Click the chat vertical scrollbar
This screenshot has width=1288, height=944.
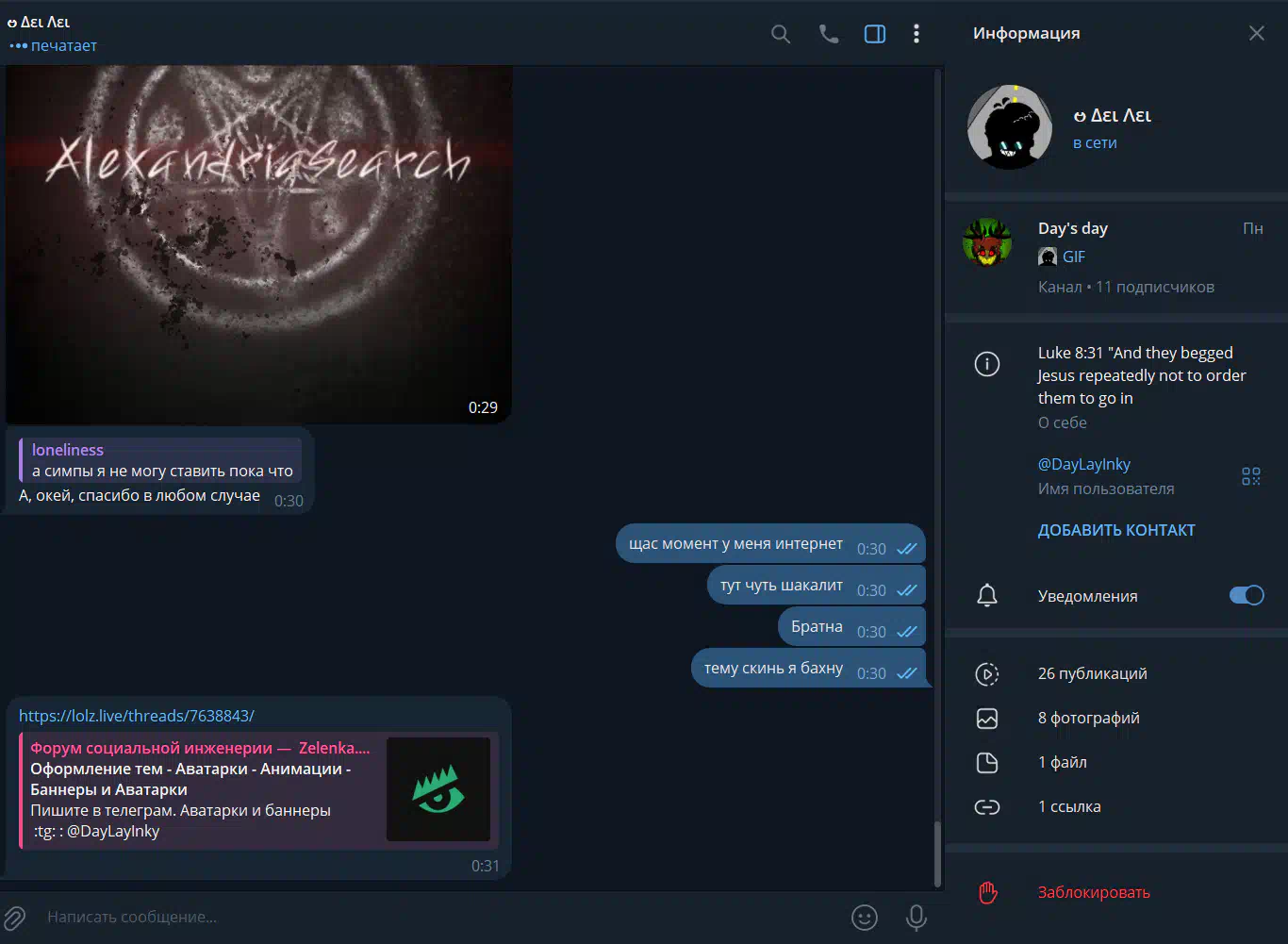(x=938, y=853)
